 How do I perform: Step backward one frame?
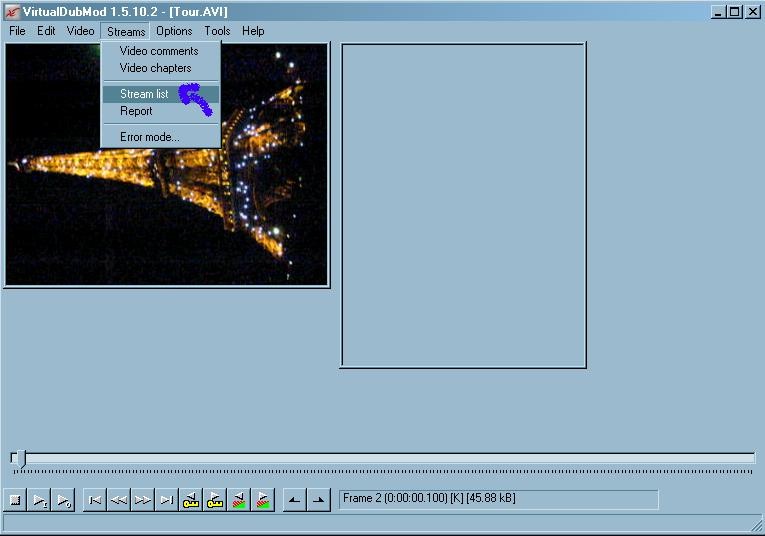click(x=119, y=500)
